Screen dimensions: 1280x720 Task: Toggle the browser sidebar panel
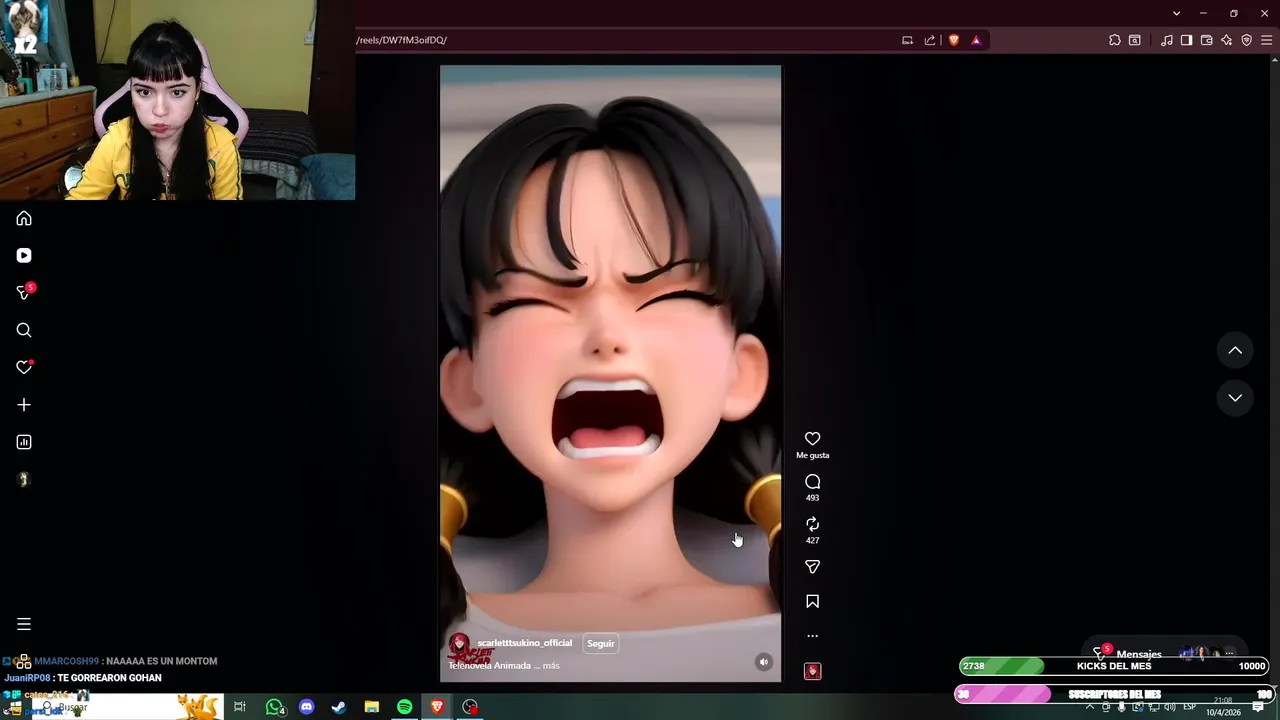pos(1186,40)
